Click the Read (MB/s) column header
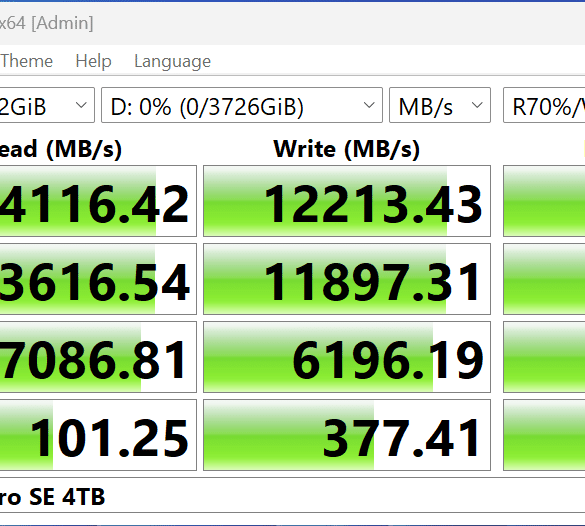 [61, 149]
